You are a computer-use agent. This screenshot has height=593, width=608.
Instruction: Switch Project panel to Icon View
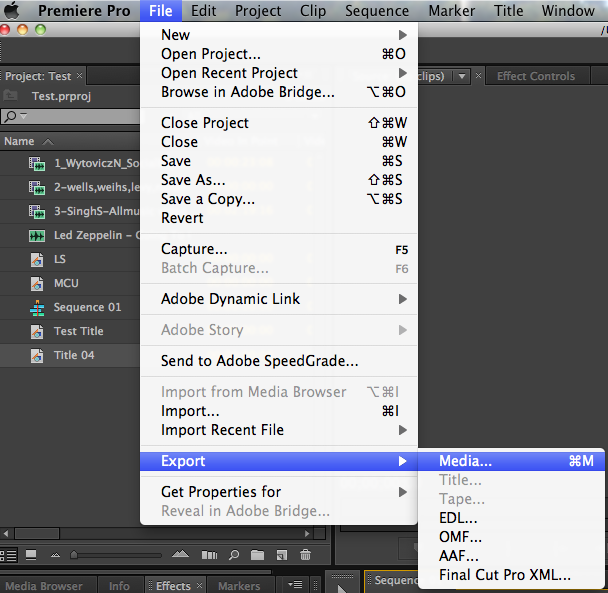(31, 555)
